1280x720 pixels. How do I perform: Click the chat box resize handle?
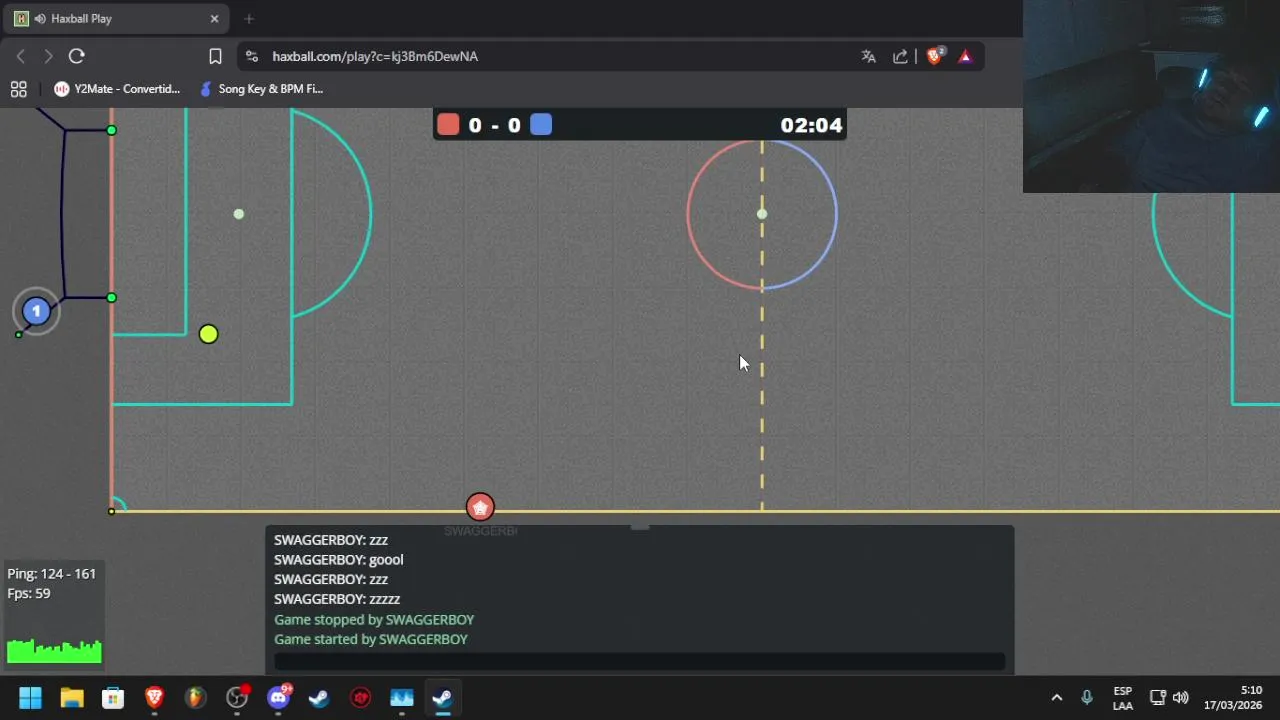coord(640,526)
